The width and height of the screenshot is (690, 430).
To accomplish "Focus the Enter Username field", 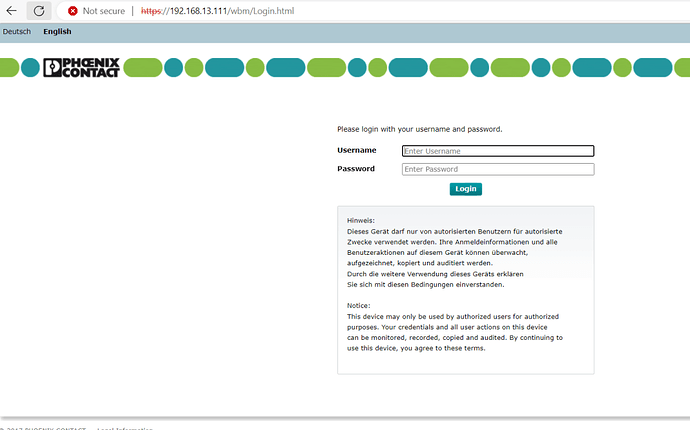I will pyautogui.click(x=498, y=151).
